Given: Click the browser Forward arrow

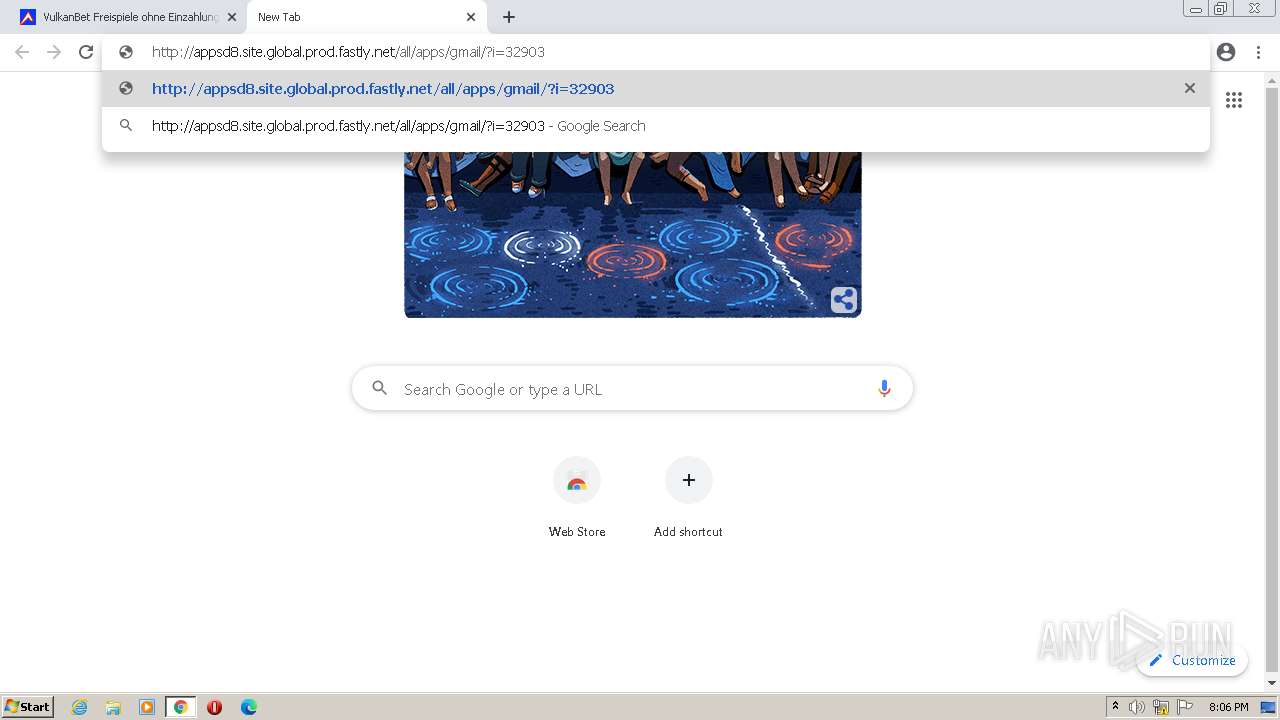Looking at the screenshot, I should 54,52.
